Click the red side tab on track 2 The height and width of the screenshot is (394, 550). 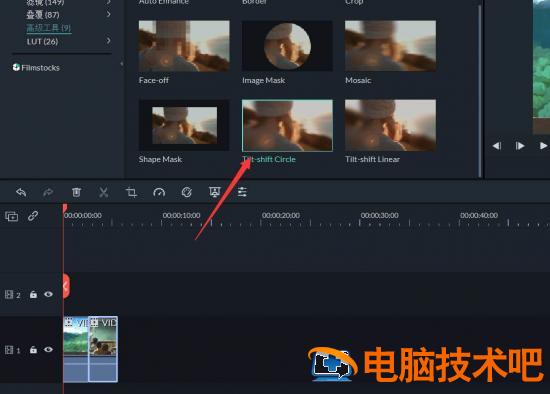pyautogui.click(x=66, y=286)
